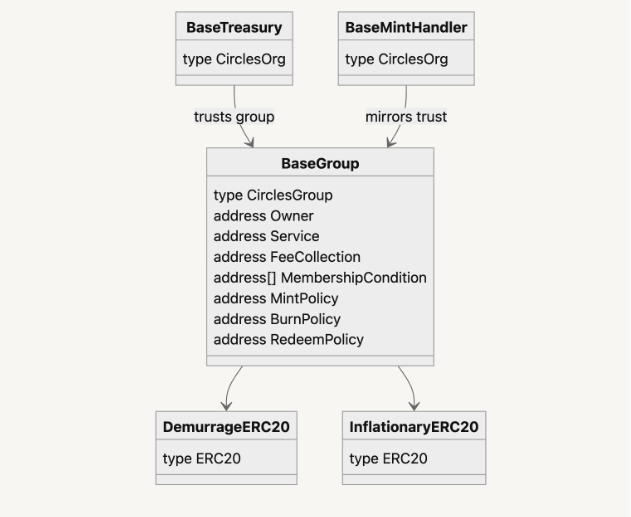Select the BaseGroup class title

click(320, 163)
